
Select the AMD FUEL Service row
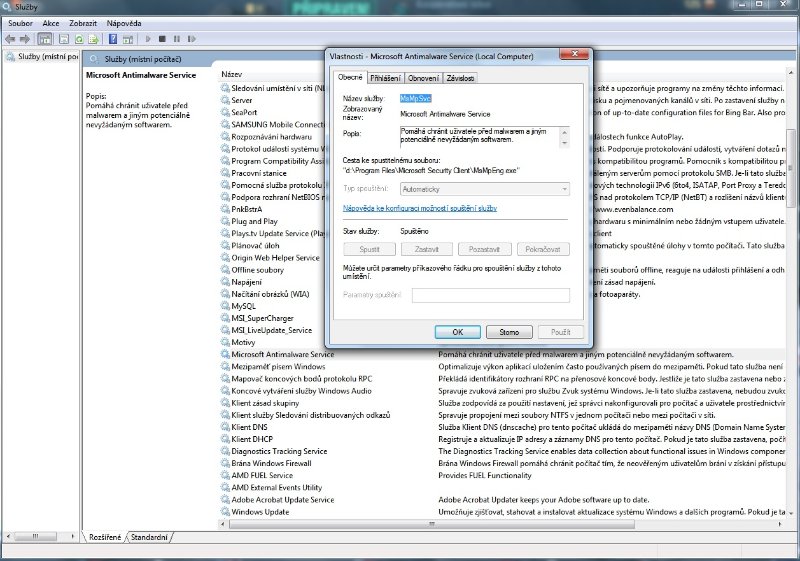503,475
